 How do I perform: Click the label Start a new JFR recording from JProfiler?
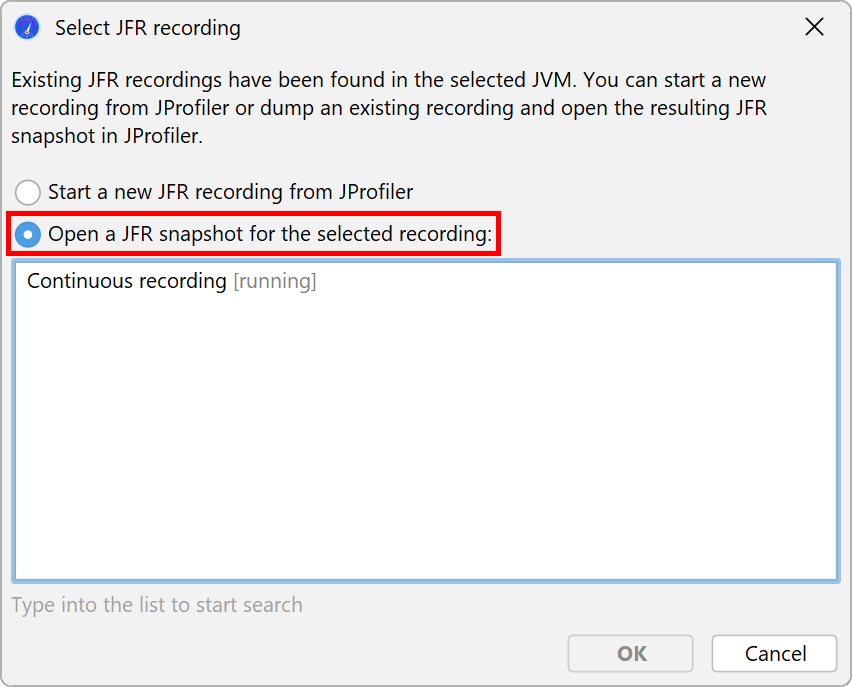coord(230,192)
